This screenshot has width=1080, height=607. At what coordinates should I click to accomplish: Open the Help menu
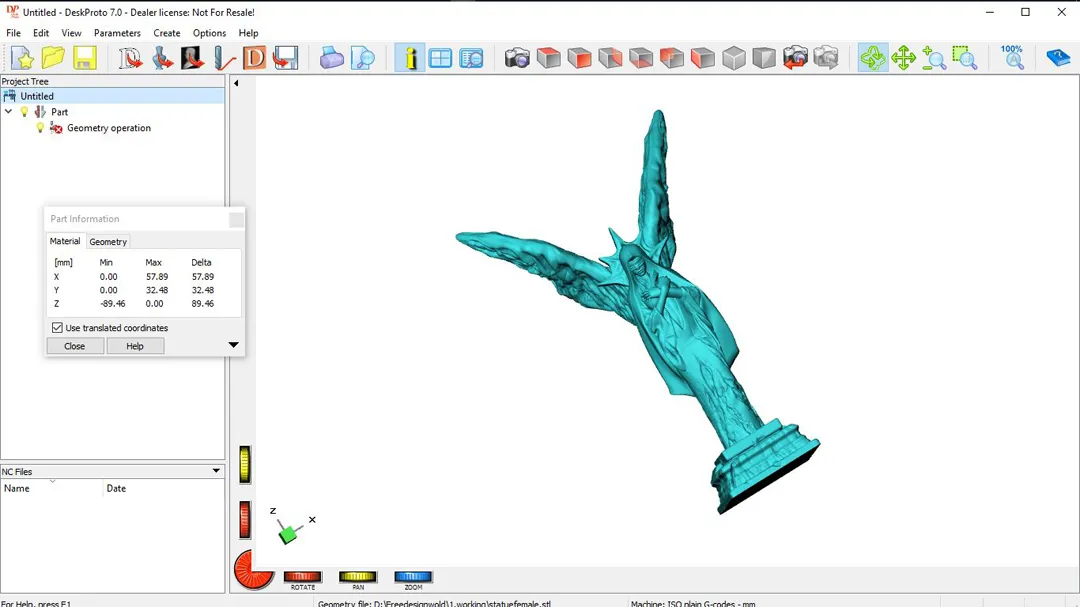pyautogui.click(x=248, y=33)
